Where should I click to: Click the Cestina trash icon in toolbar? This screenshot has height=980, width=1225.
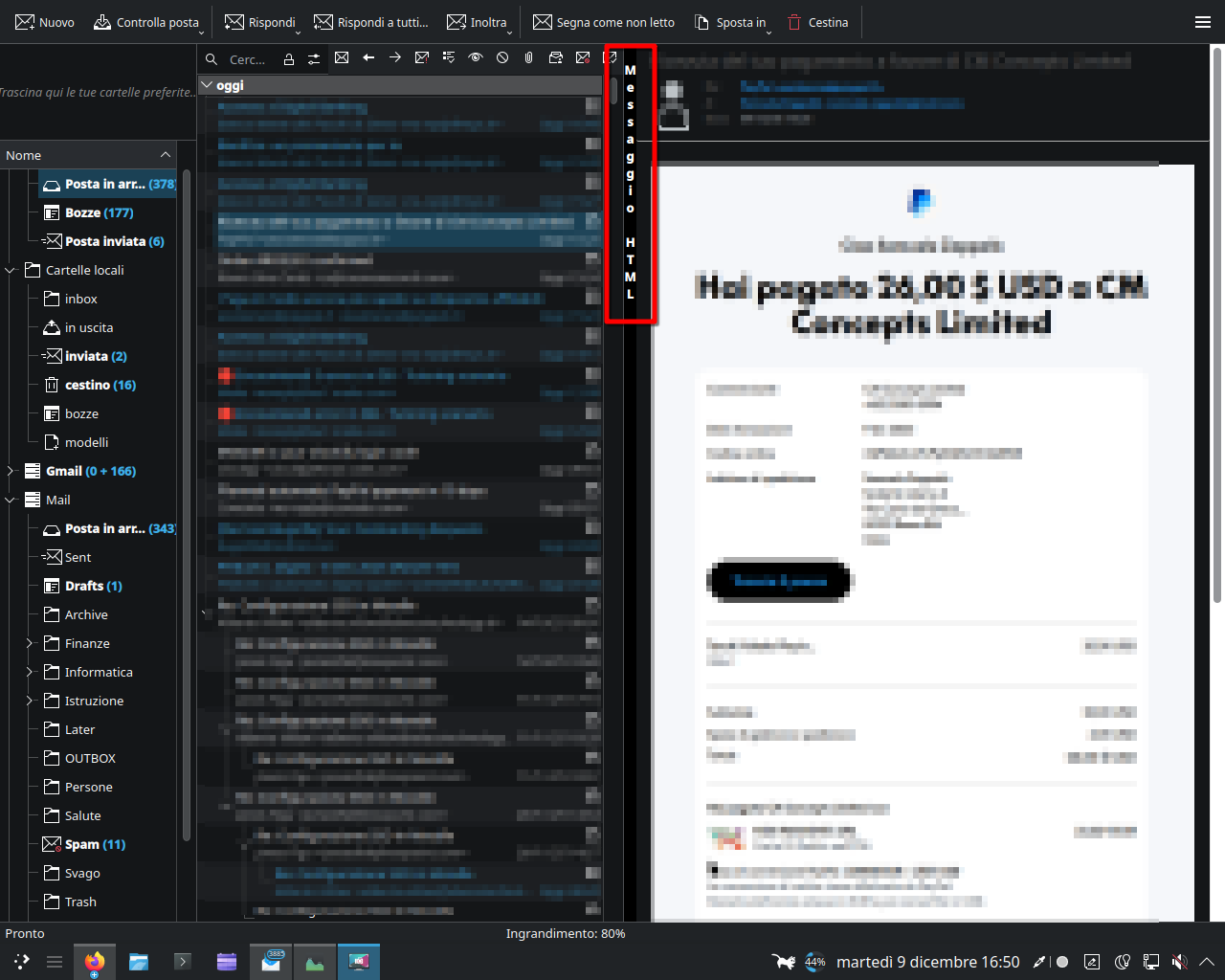tap(794, 22)
